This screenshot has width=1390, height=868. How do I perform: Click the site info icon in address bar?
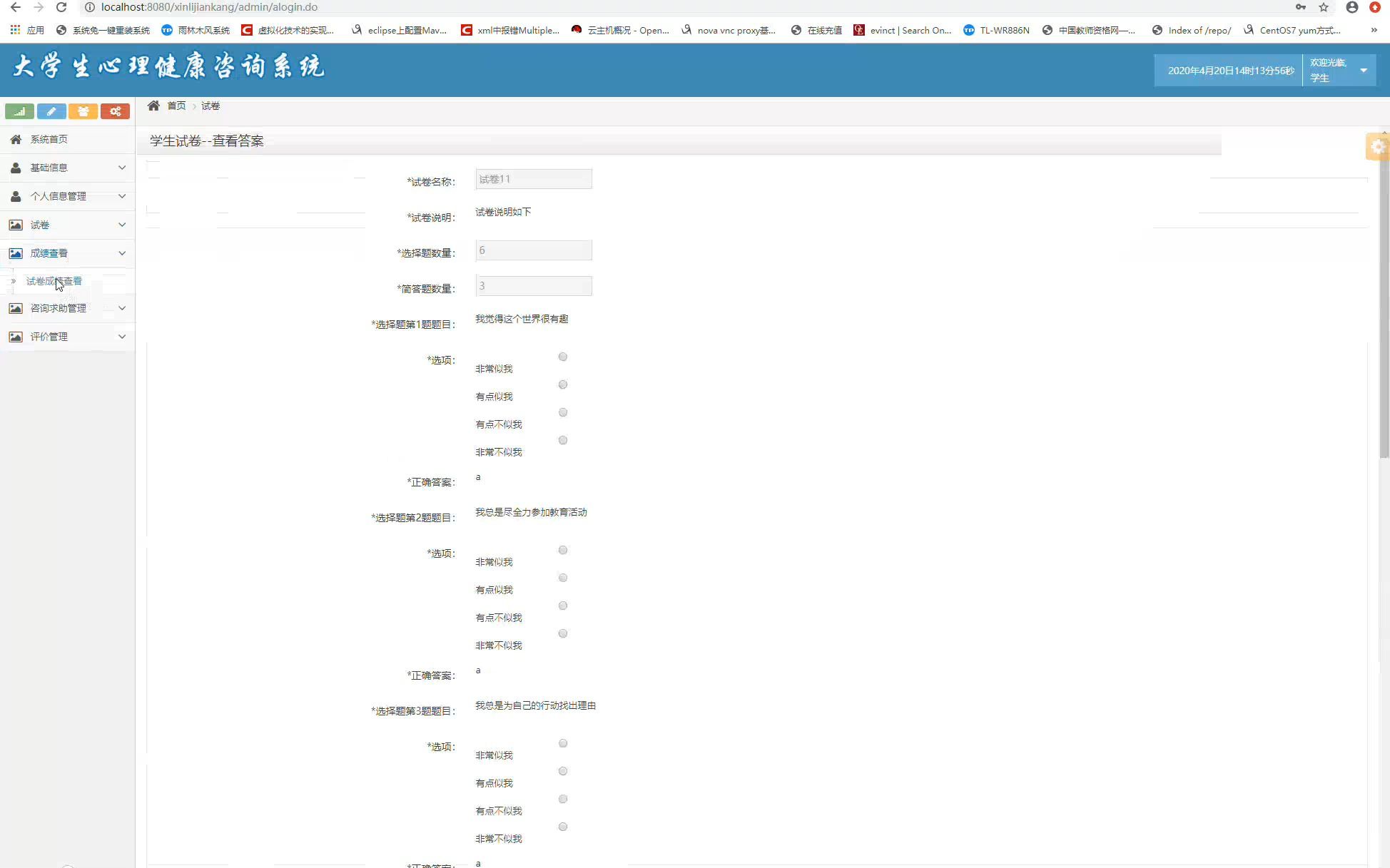[x=90, y=7]
